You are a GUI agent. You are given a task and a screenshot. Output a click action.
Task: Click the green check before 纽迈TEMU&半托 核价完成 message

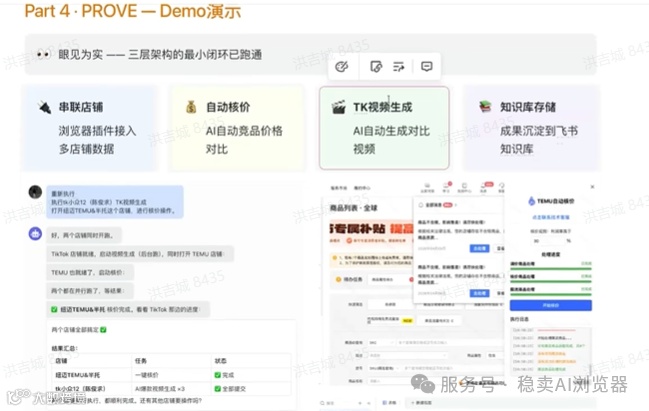[x=54, y=309]
